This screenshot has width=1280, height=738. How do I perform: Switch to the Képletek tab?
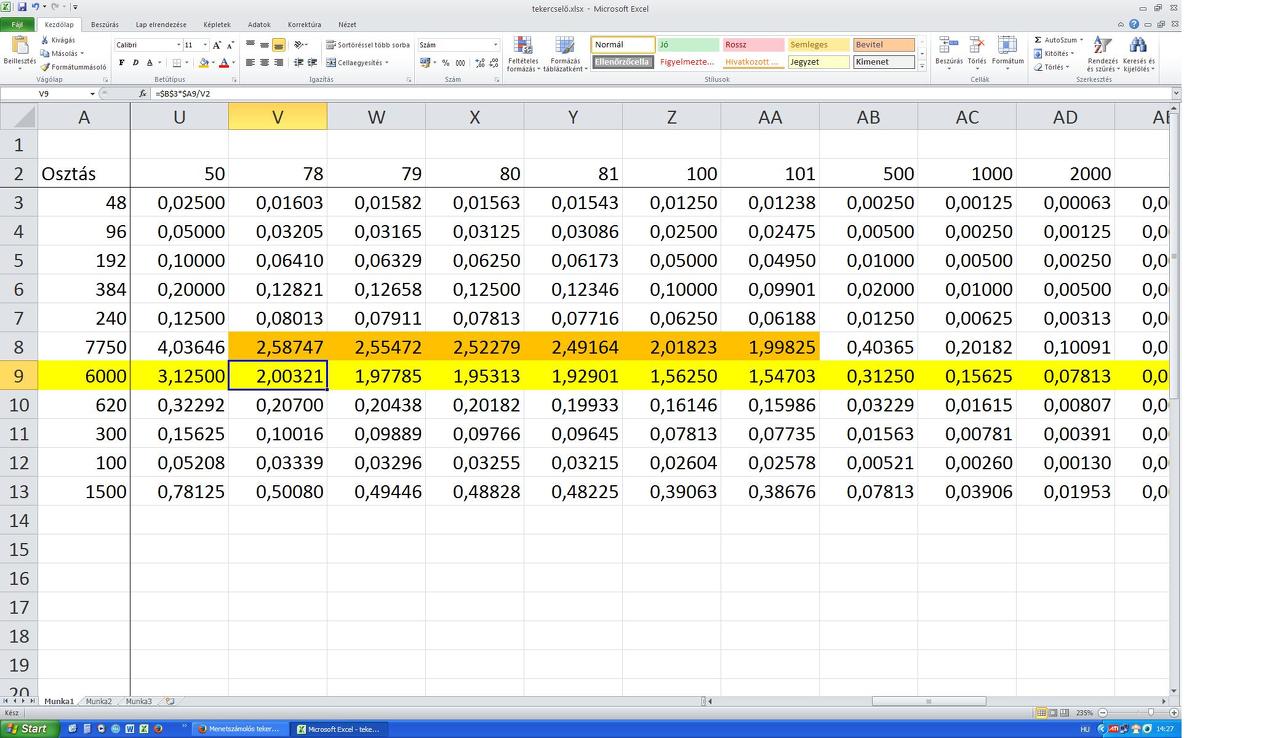pos(217,24)
